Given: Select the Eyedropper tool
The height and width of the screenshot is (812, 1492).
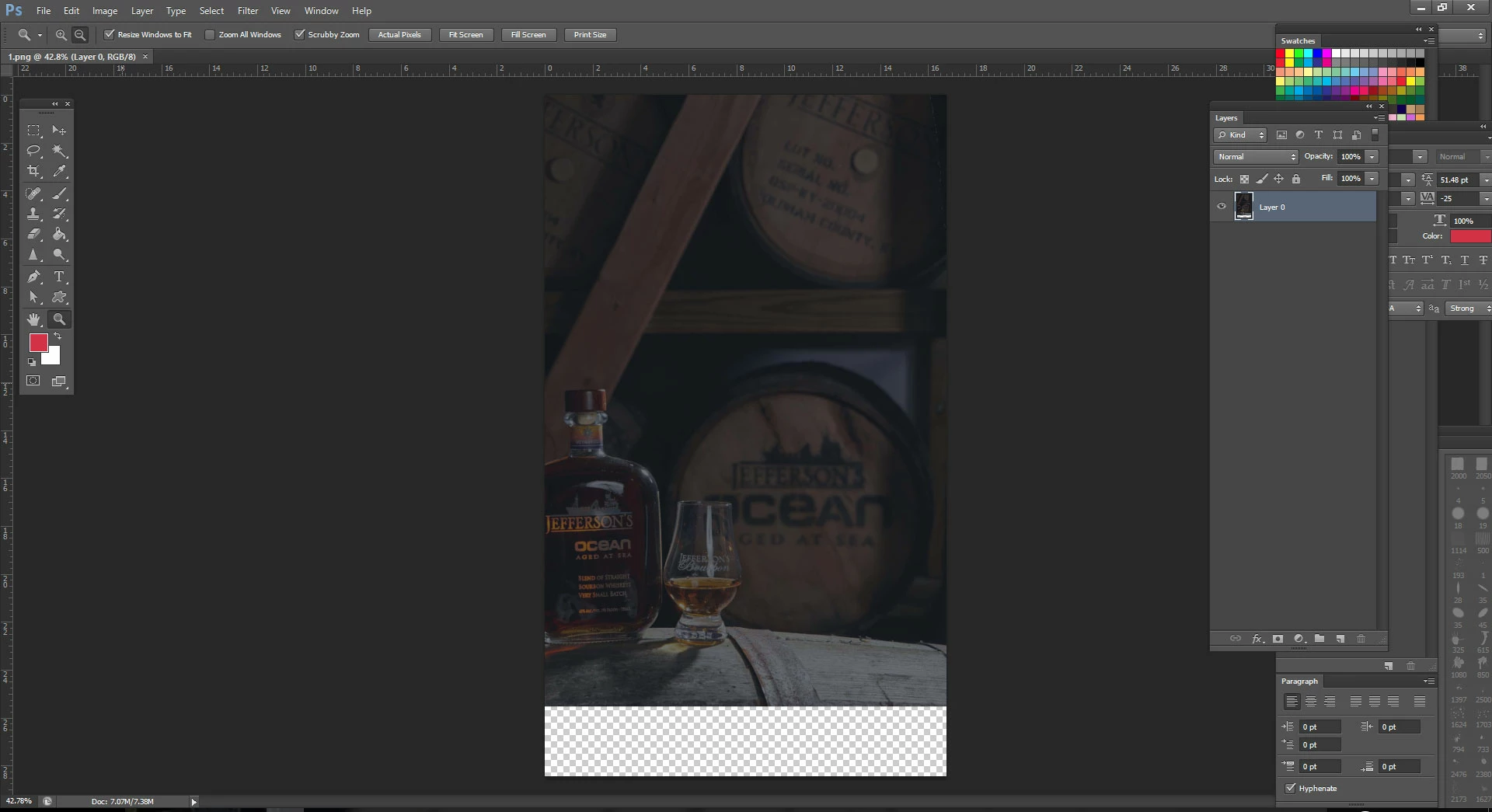Looking at the screenshot, I should [x=59, y=171].
